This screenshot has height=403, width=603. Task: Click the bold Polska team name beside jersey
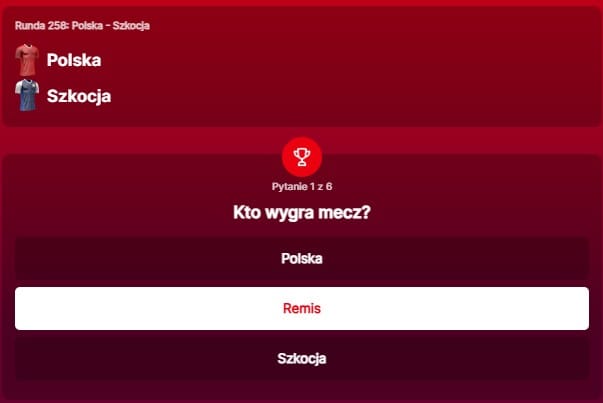point(74,60)
